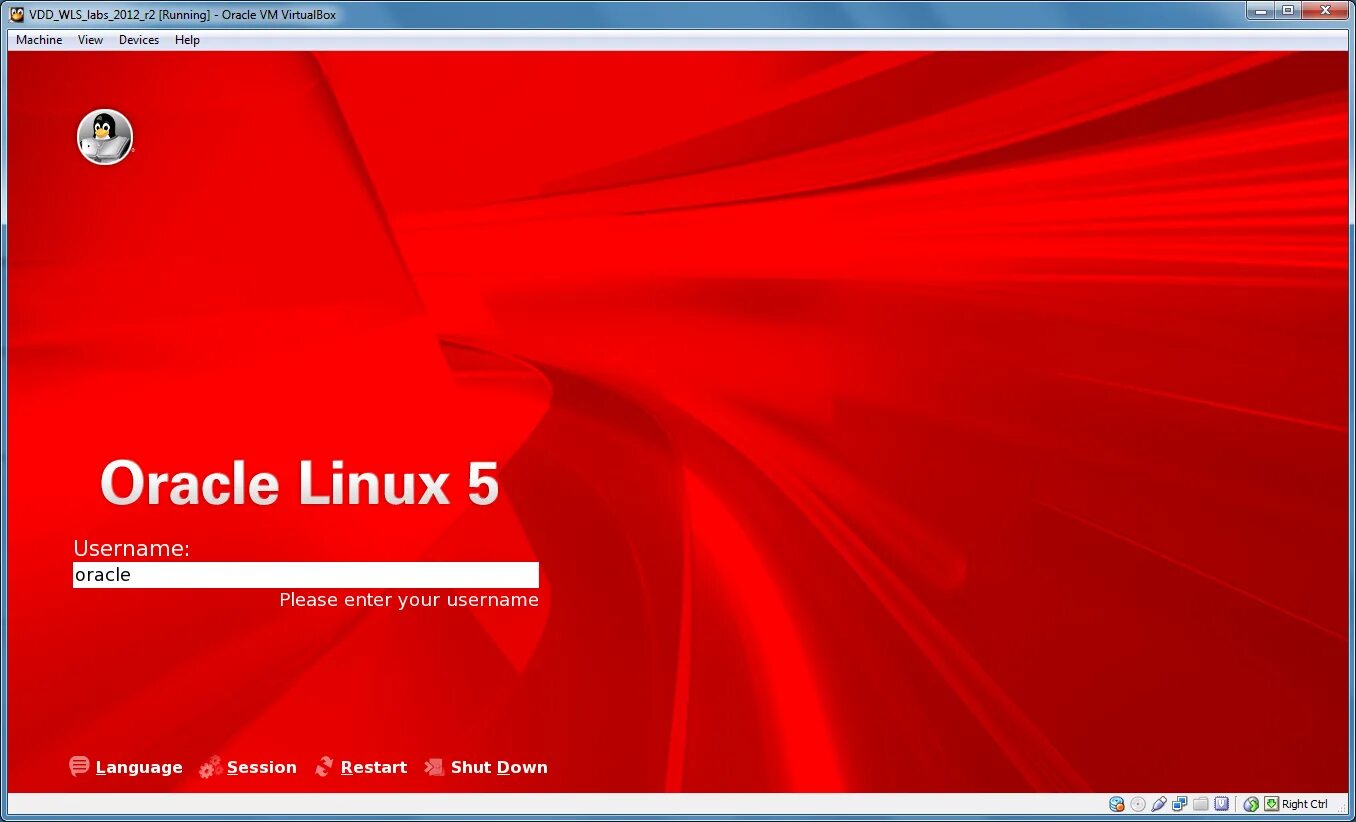
Task: Click the optical CD drive status icon
Action: [x=1138, y=804]
